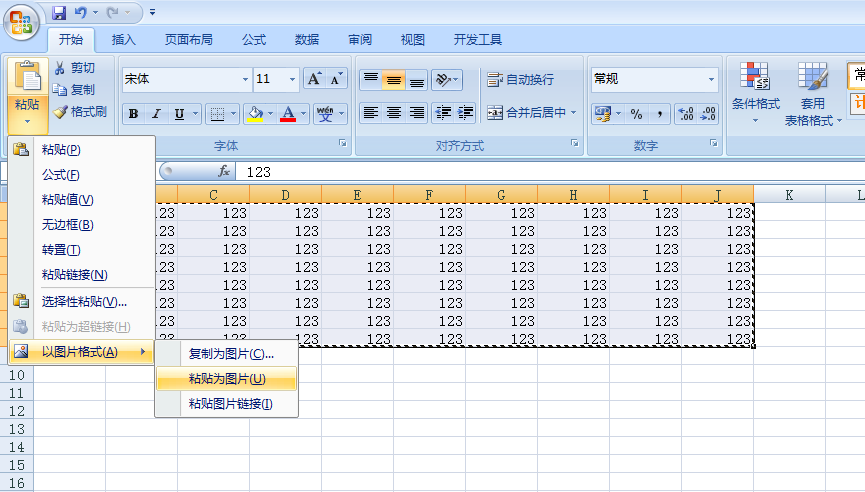This screenshot has height=492, width=865.
Task: Click Merge and Center (合并后居中) button
Action: coord(531,113)
